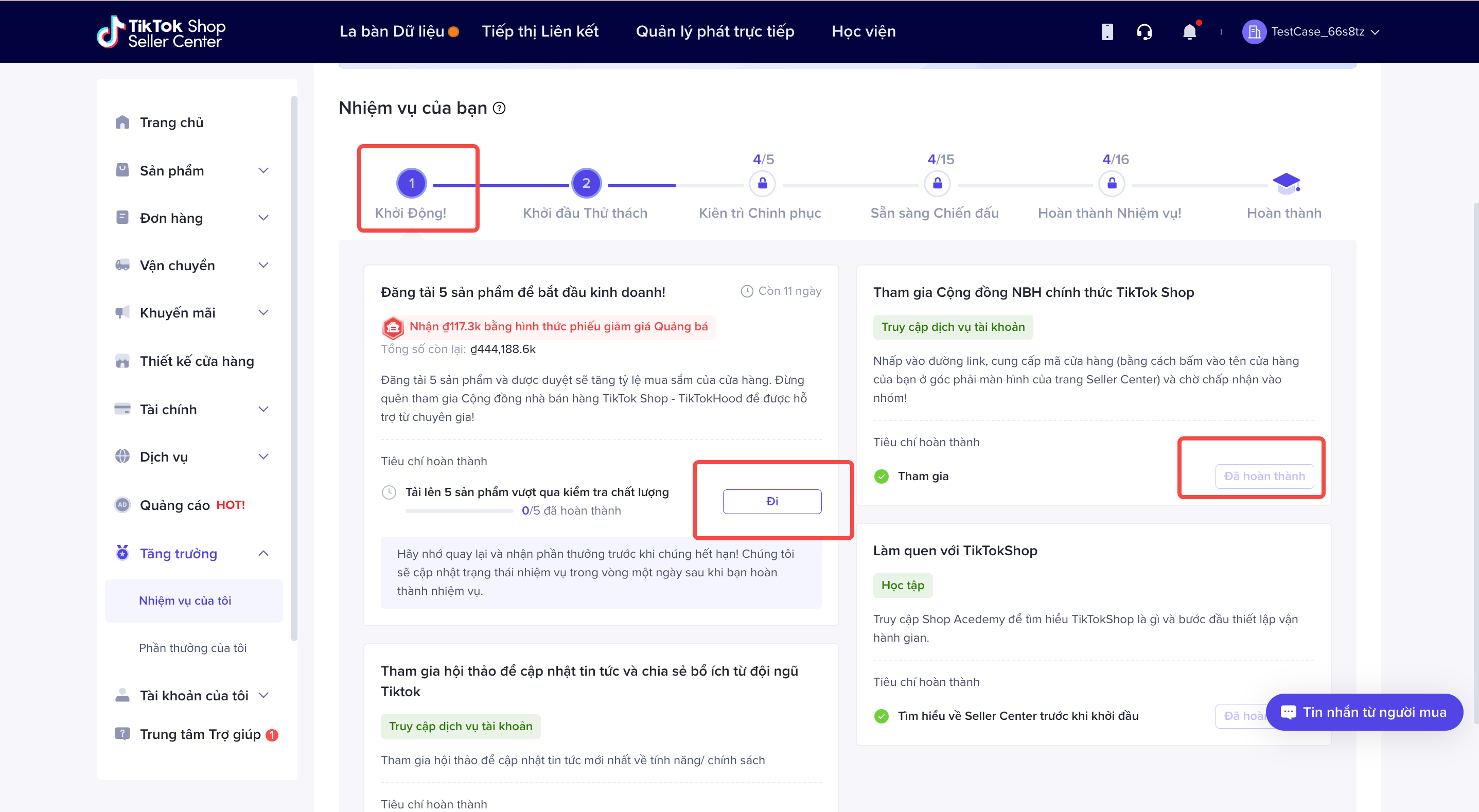Open Tiếp thị Liên kết top menu
The height and width of the screenshot is (812, 1479).
click(540, 31)
